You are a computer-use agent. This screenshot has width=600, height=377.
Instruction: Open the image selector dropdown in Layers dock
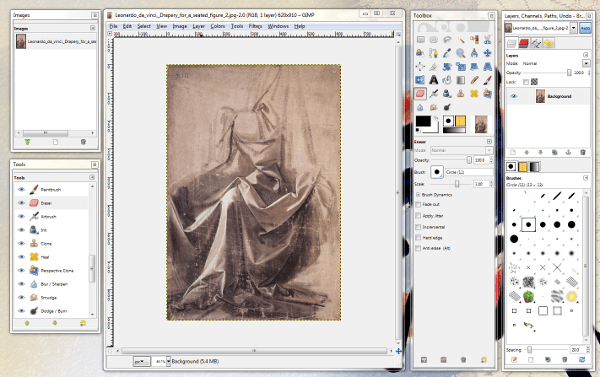point(573,28)
